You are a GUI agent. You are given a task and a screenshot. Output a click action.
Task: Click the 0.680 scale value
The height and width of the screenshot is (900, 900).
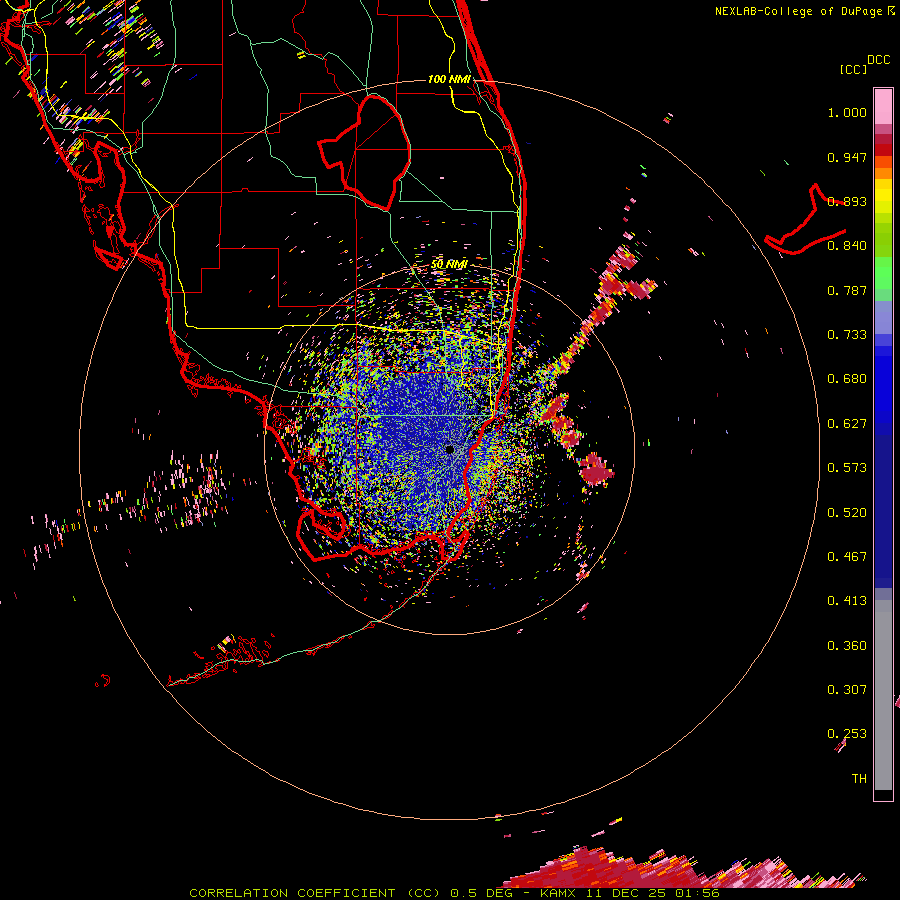pos(847,379)
